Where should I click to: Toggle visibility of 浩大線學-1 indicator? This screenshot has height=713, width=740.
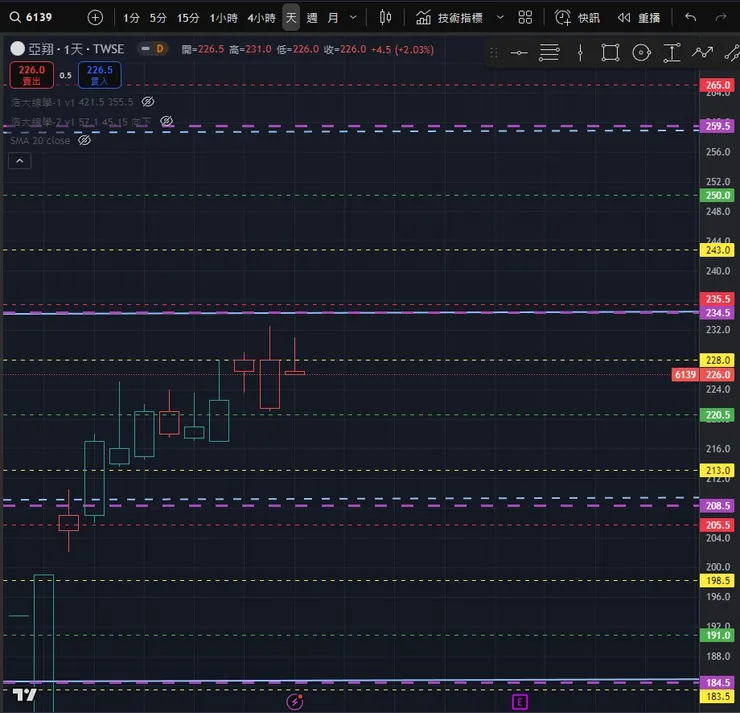148,101
